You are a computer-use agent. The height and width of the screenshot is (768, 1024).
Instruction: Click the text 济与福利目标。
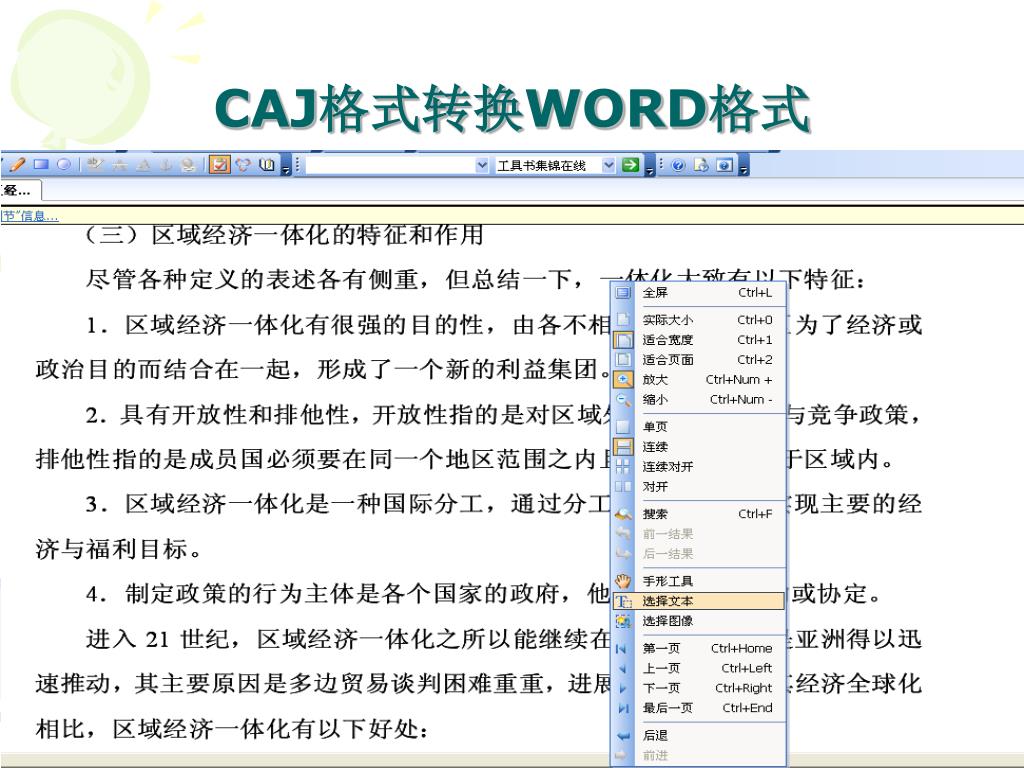tap(119, 549)
